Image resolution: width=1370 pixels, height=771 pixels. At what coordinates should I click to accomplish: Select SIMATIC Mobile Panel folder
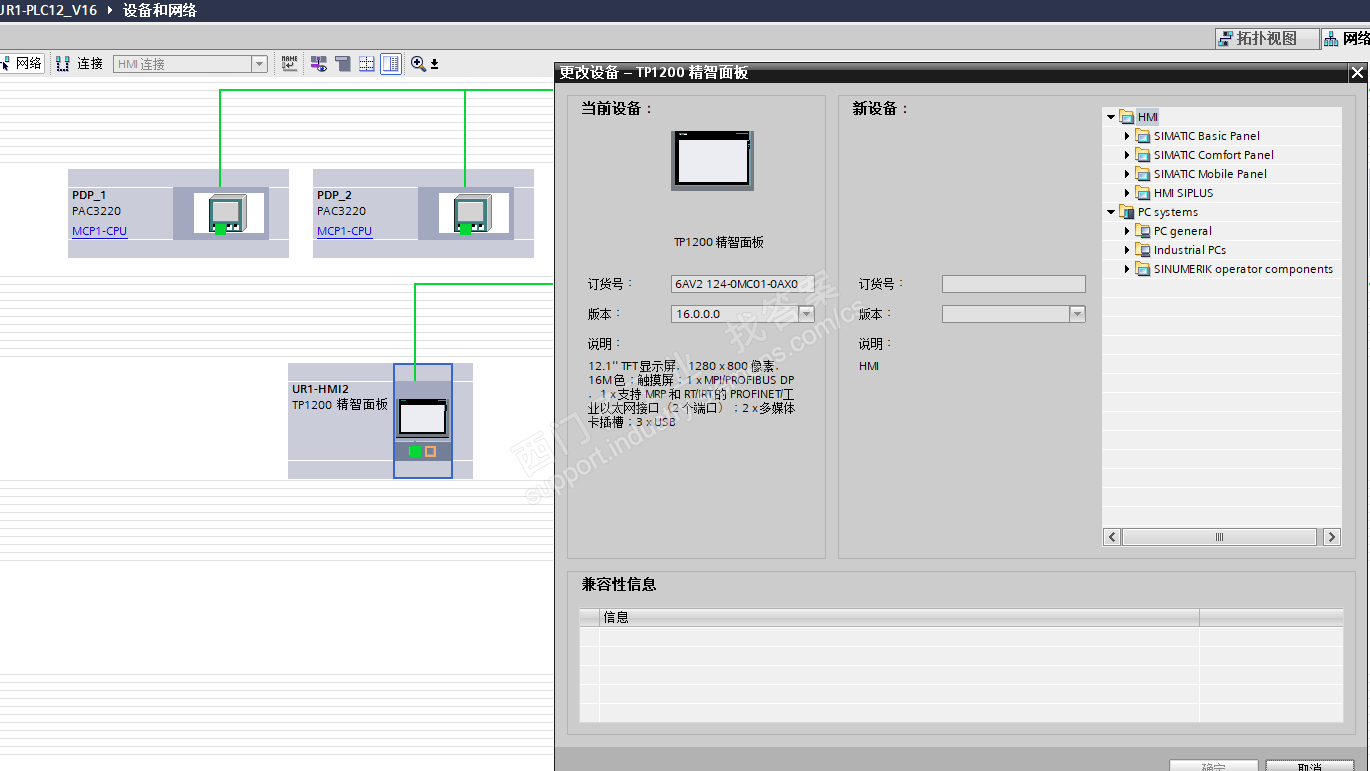(x=1201, y=174)
